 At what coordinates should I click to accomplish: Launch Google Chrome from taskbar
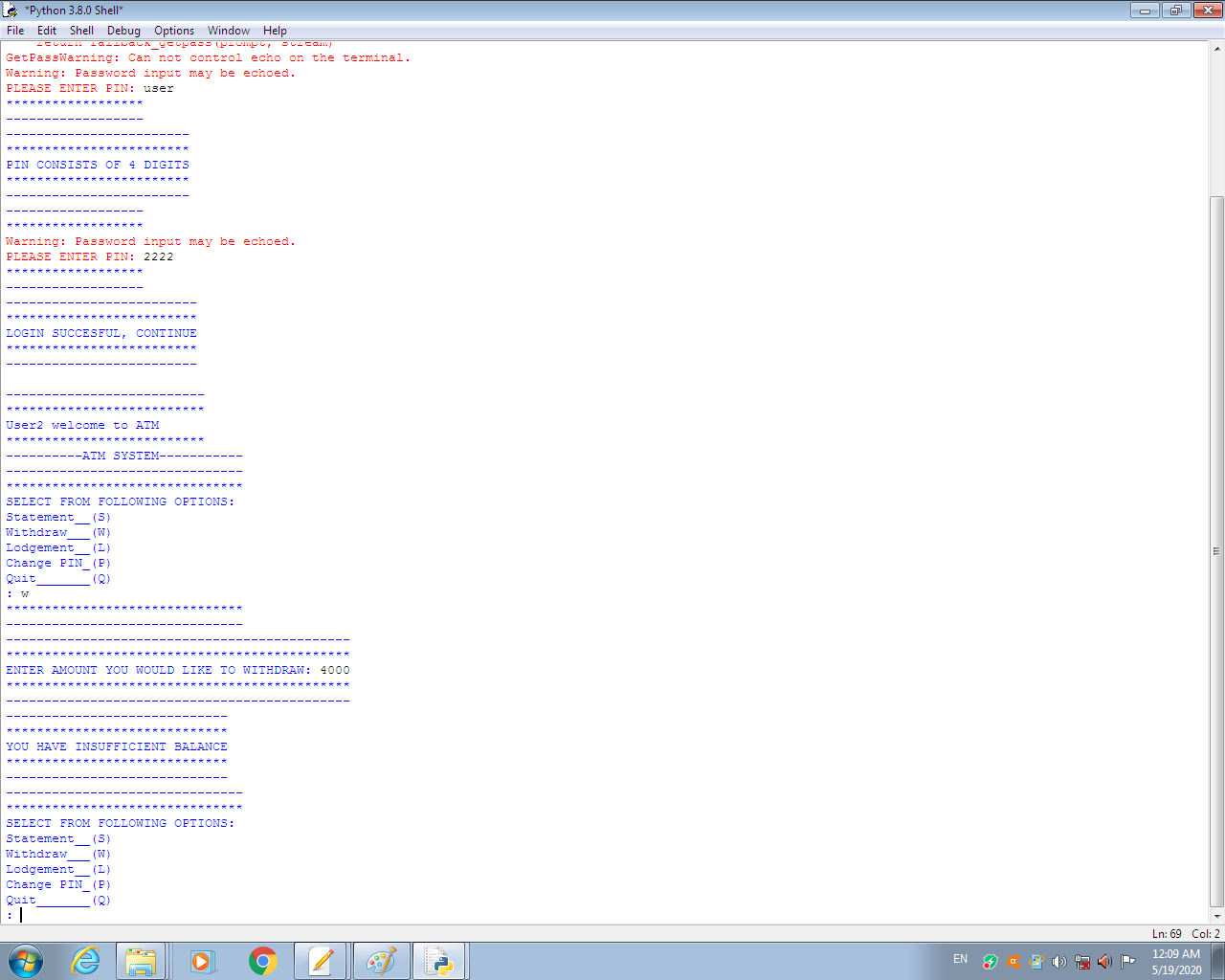262,961
